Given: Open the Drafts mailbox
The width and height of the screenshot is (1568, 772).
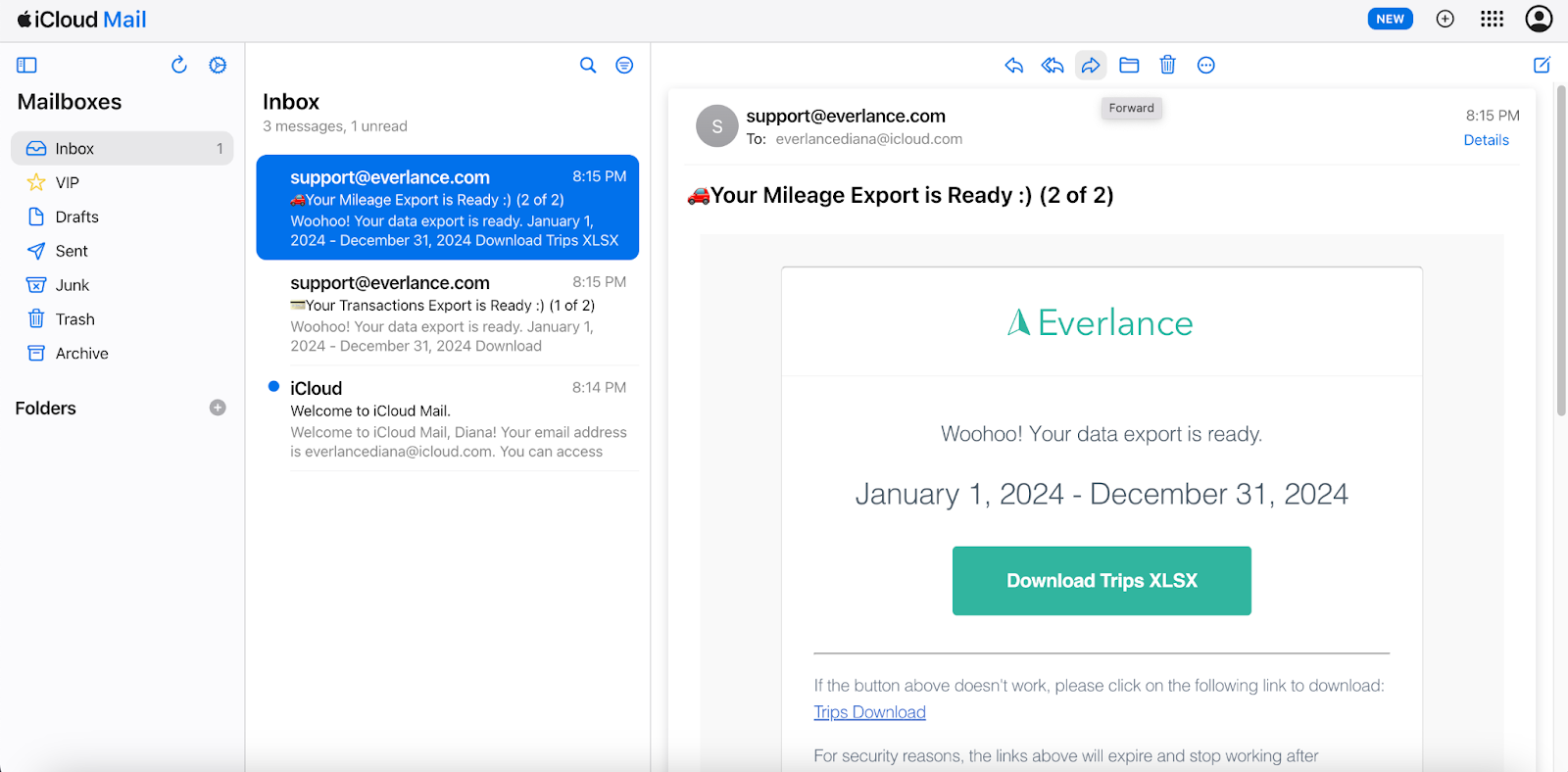Looking at the screenshot, I should pyautogui.click(x=122, y=217).
